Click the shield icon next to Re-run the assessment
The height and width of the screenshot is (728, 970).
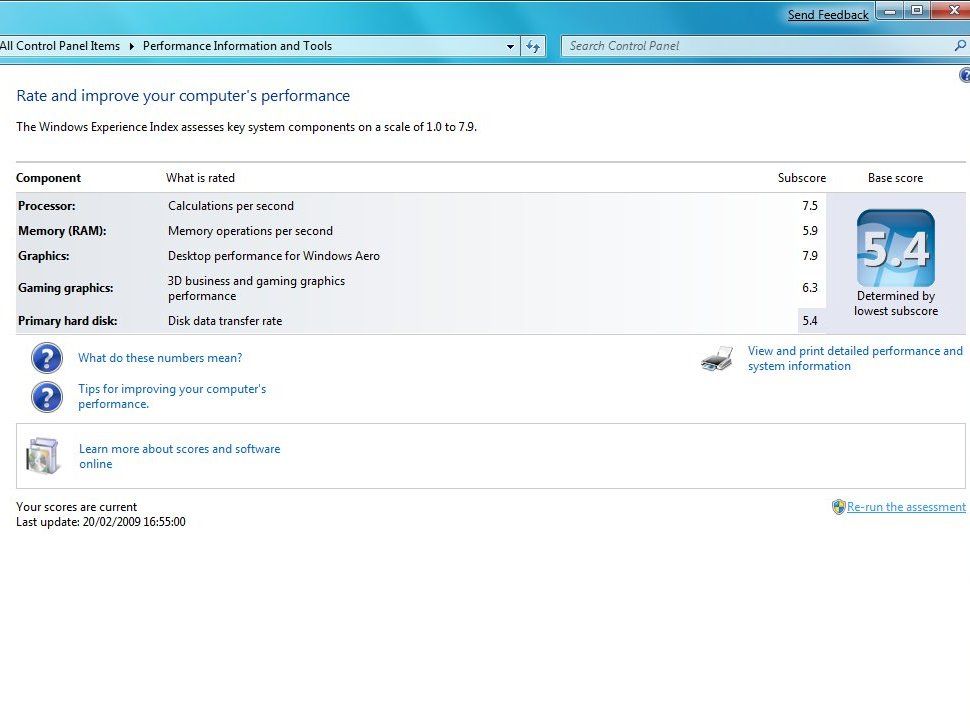(838, 507)
